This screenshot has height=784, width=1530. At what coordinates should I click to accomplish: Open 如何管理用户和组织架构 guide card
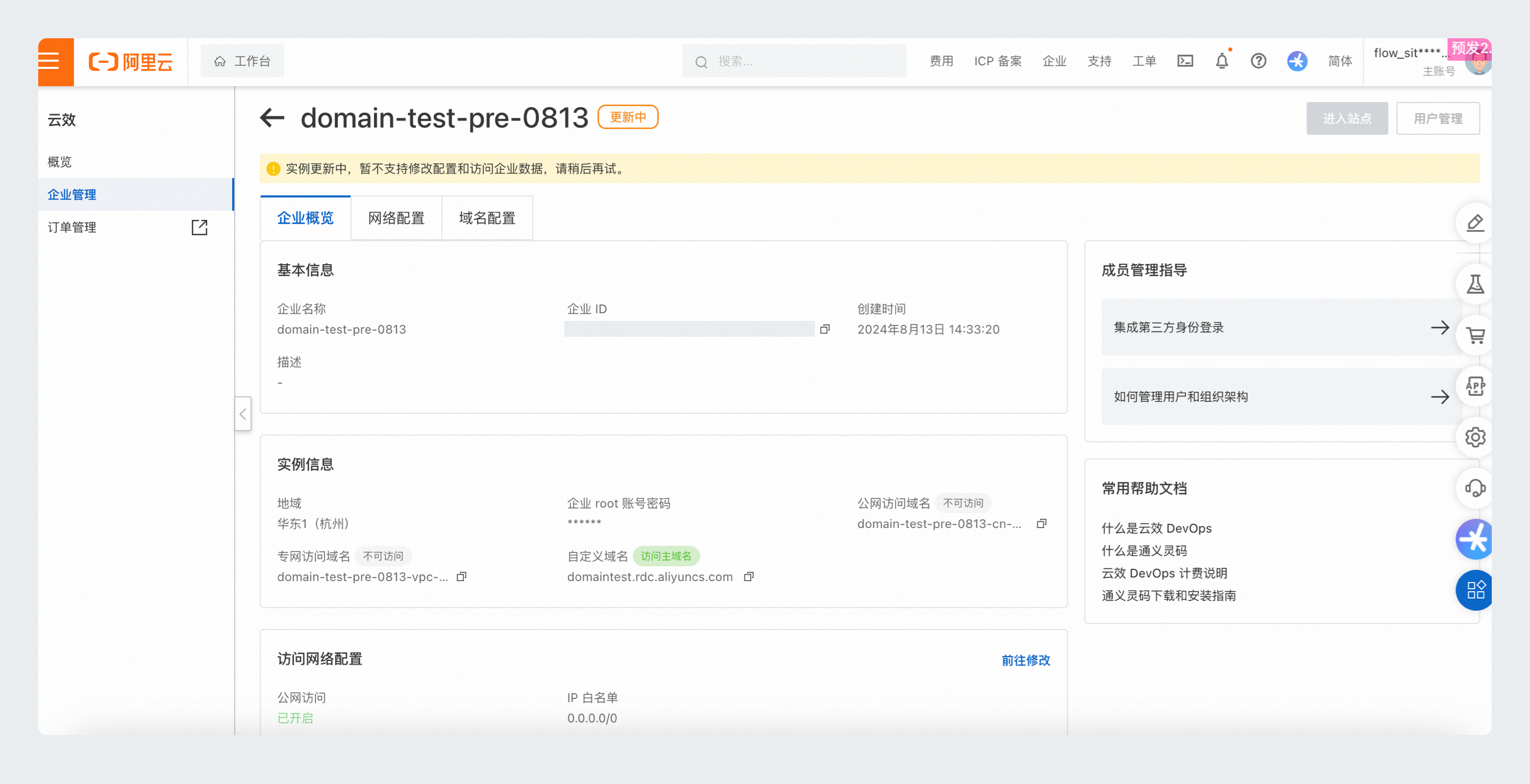tap(1281, 396)
